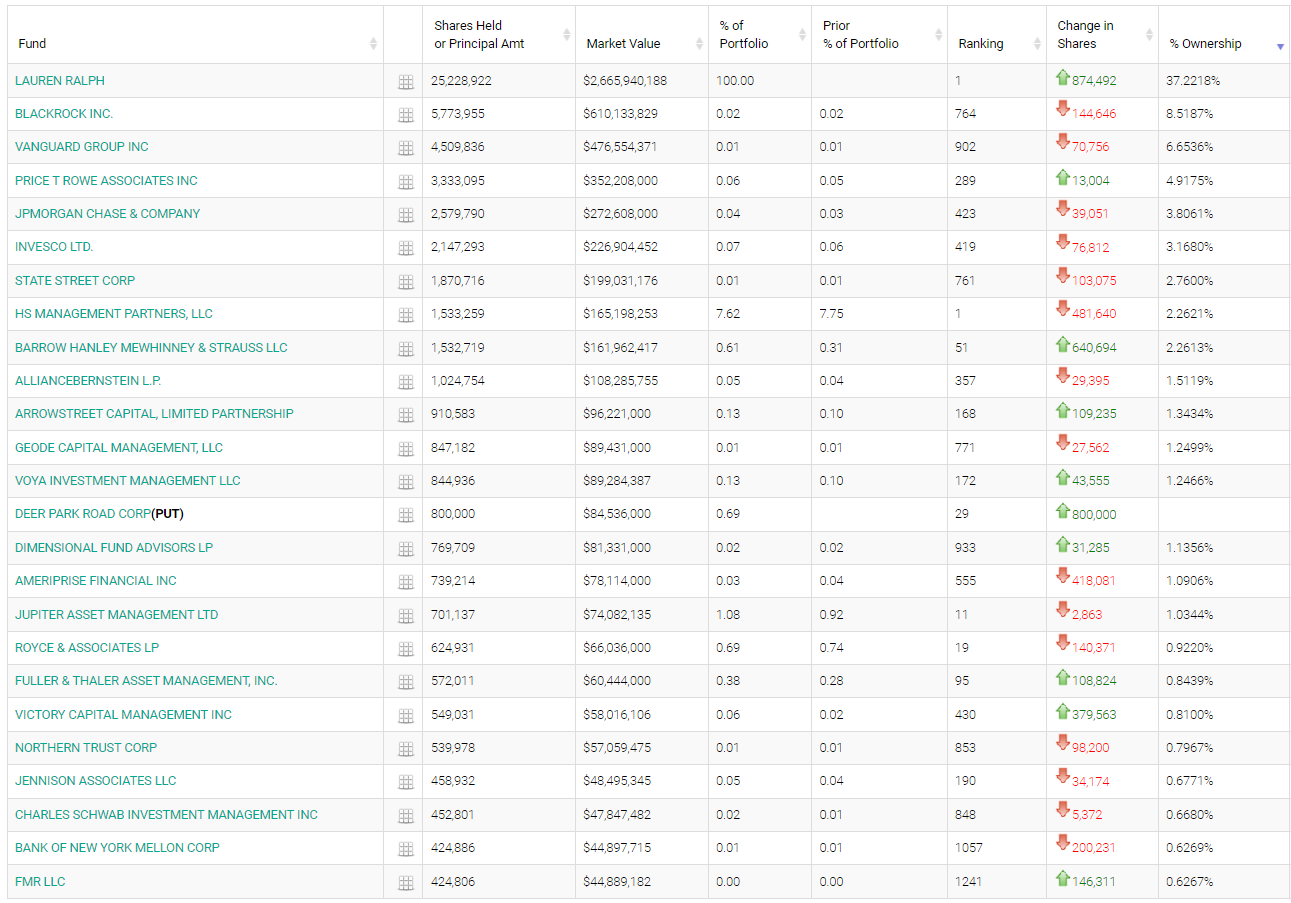
Task: Open BLACKROCK INC. fund link
Action: point(64,113)
